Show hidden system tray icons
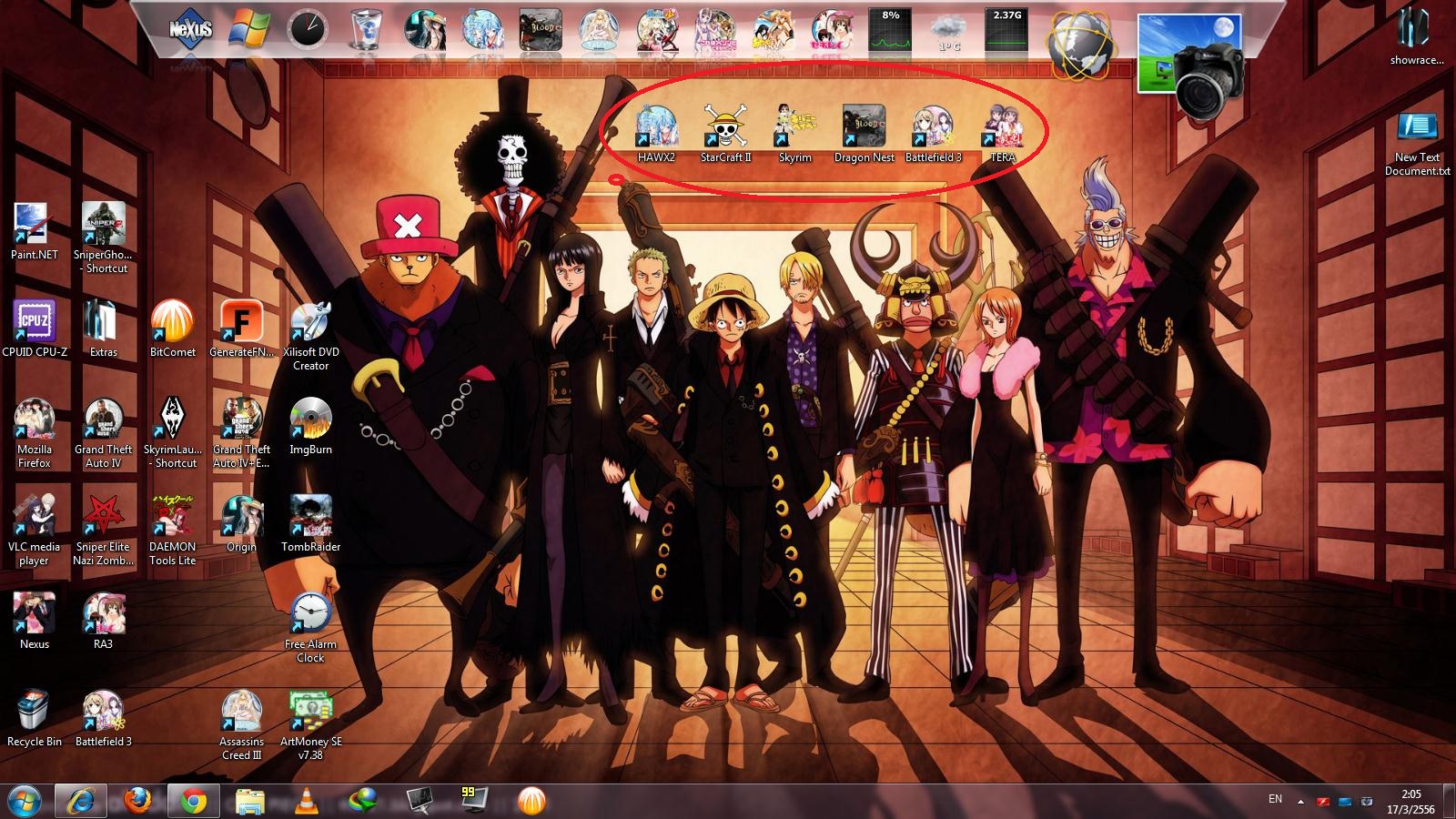This screenshot has width=1456, height=819. 1299,802
